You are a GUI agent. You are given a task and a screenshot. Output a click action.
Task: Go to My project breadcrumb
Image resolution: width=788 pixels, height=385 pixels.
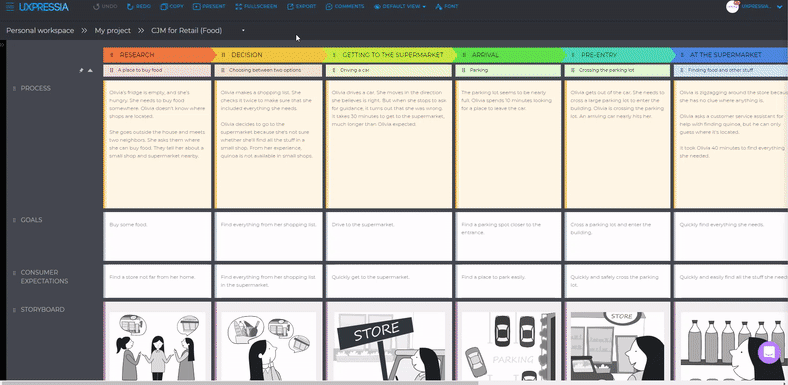point(113,31)
